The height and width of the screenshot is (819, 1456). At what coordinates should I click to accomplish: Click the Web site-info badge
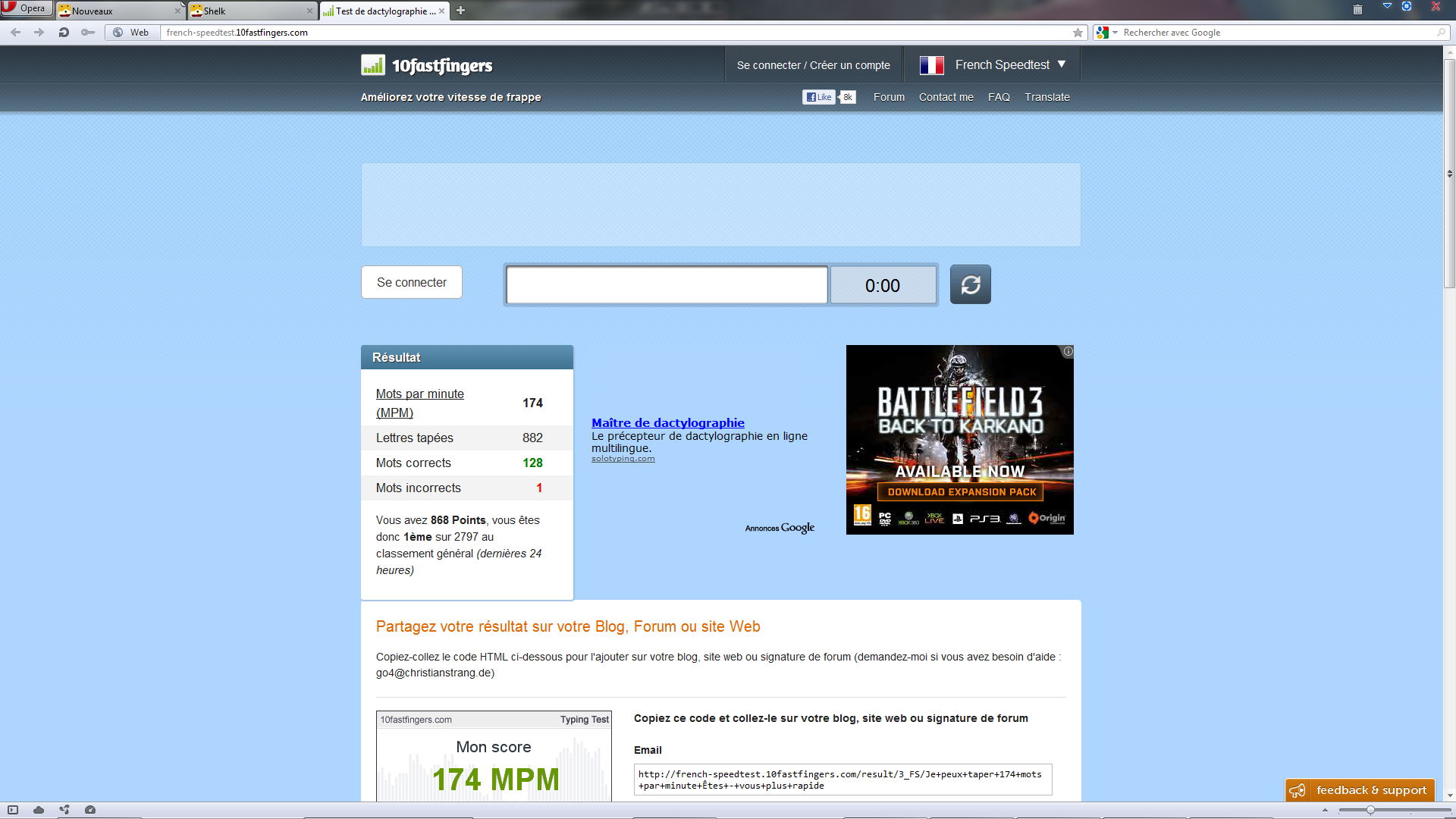[132, 33]
